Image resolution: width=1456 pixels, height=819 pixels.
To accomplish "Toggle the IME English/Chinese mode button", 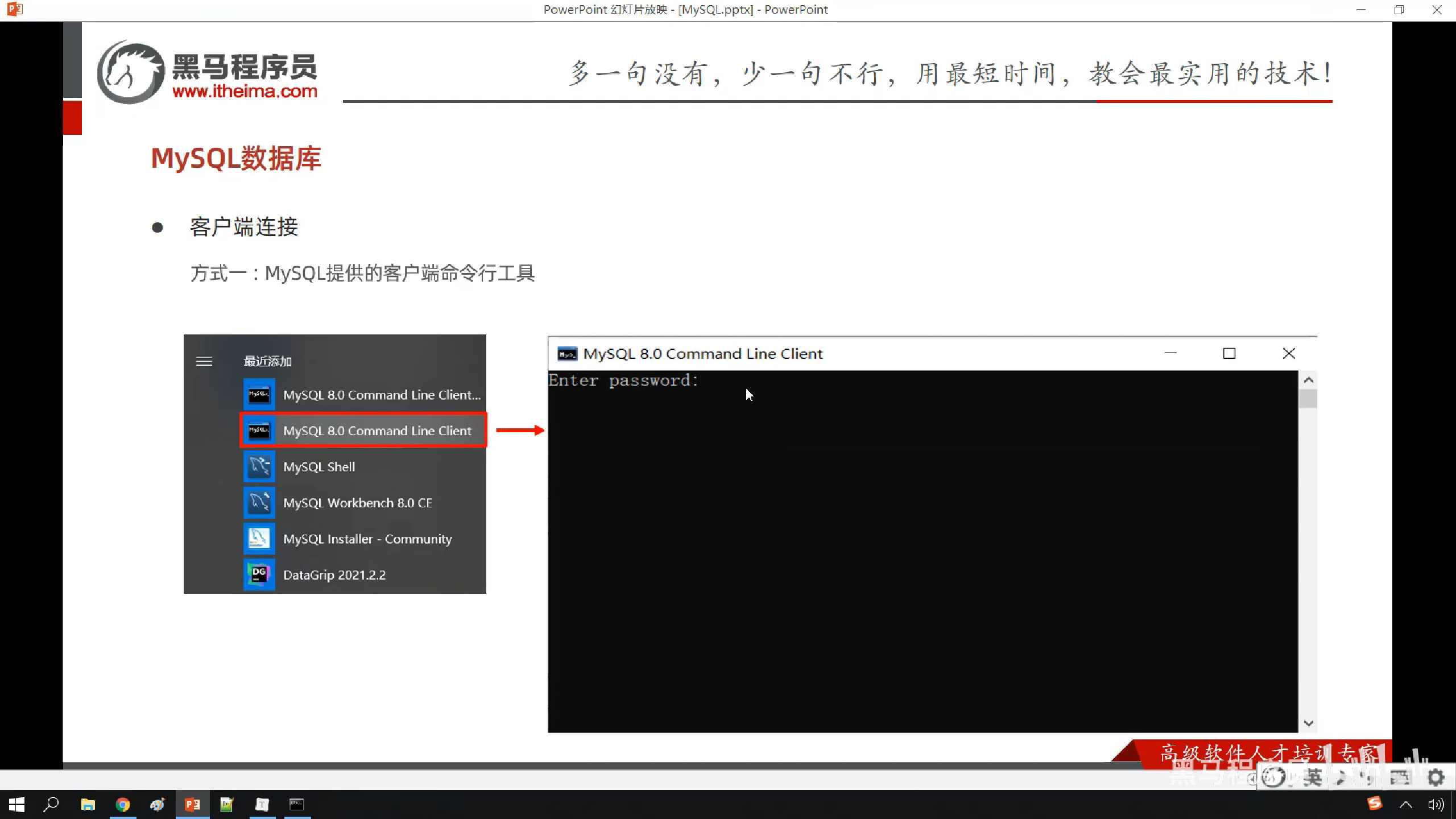I will (x=1313, y=777).
